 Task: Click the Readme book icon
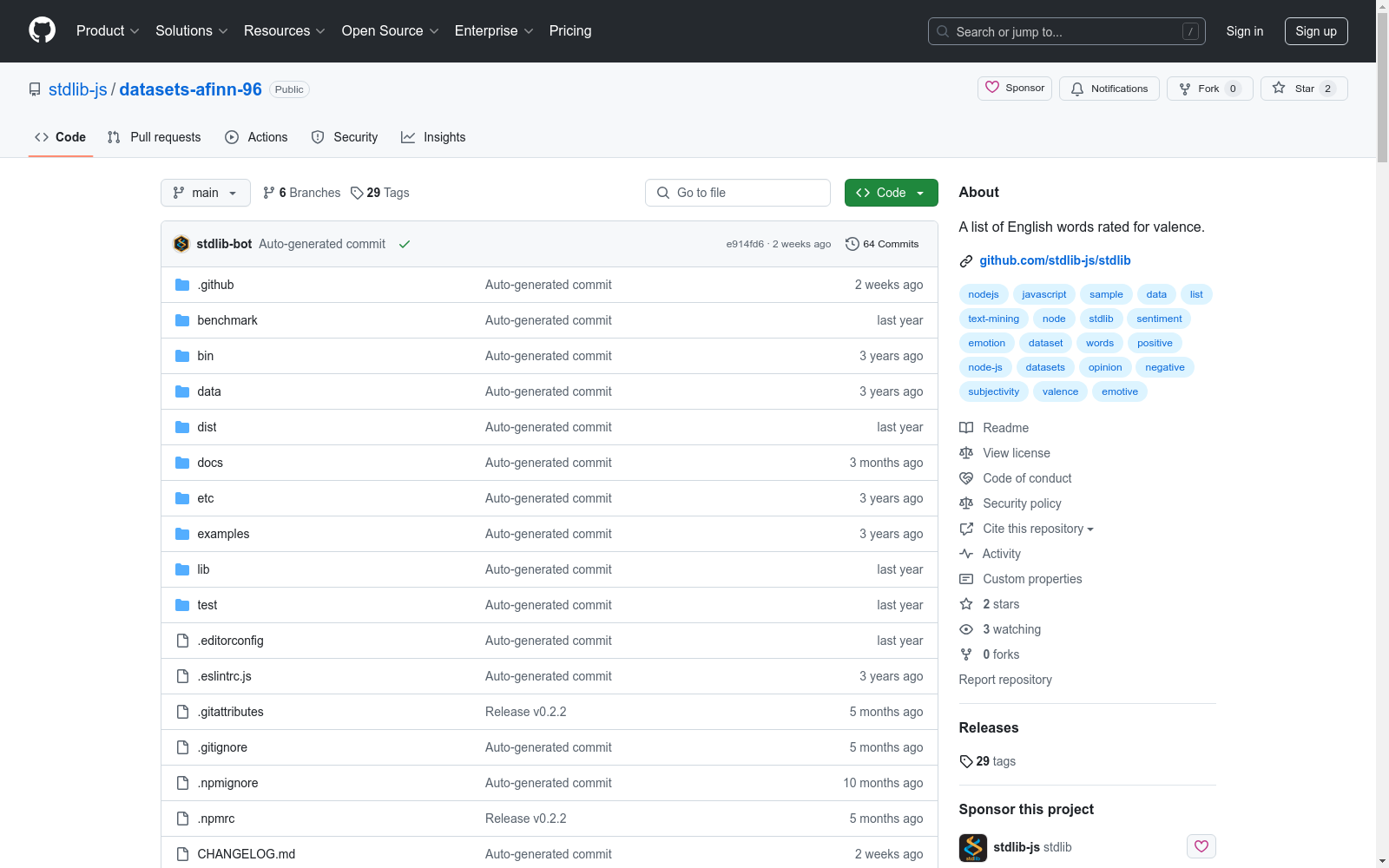[x=966, y=428]
